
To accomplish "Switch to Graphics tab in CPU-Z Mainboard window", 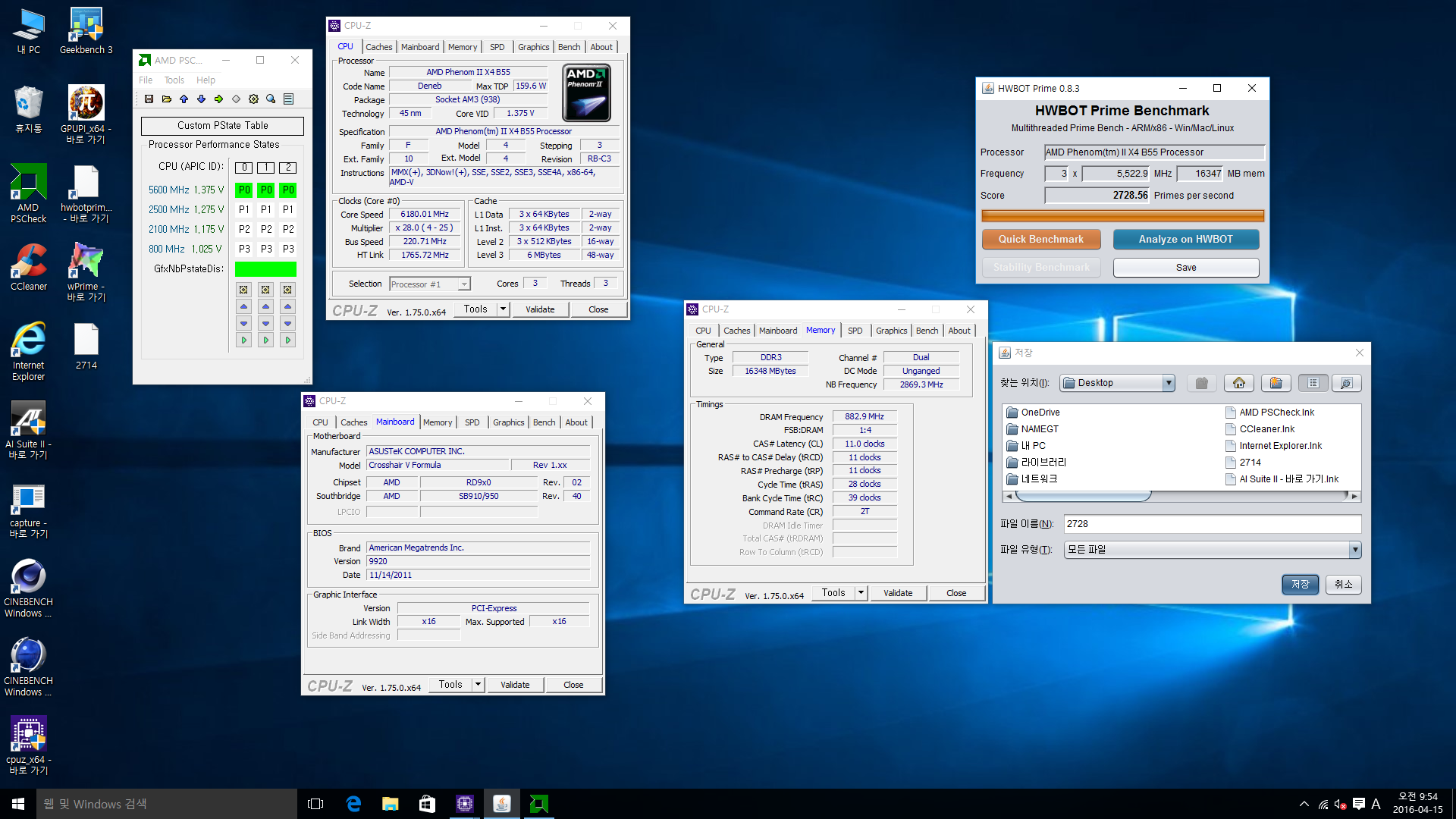I will pos(508,422).
